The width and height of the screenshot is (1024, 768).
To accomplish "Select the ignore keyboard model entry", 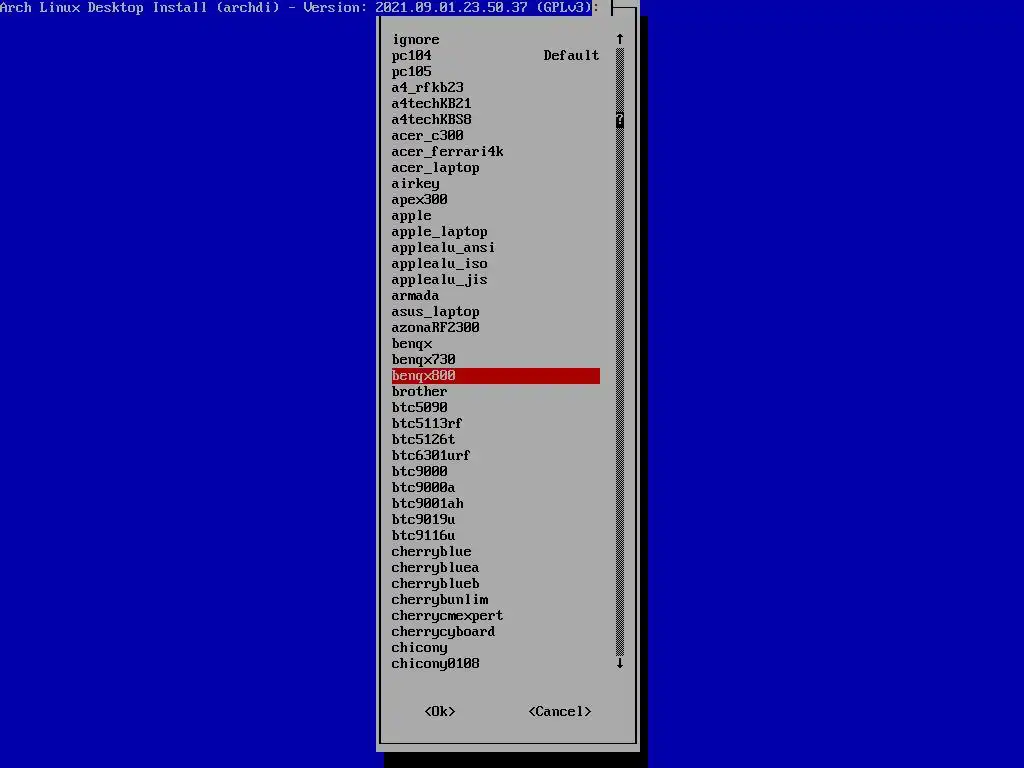I will (x=496, y=40).
